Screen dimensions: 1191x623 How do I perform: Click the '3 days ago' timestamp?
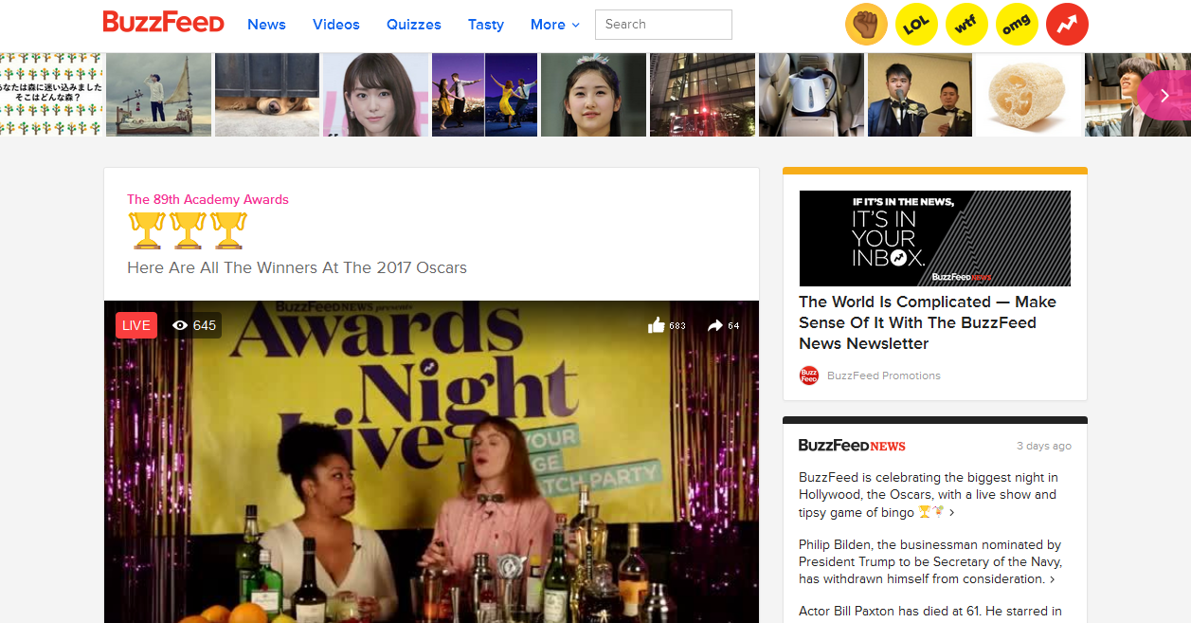click(x=1044, y=446)
